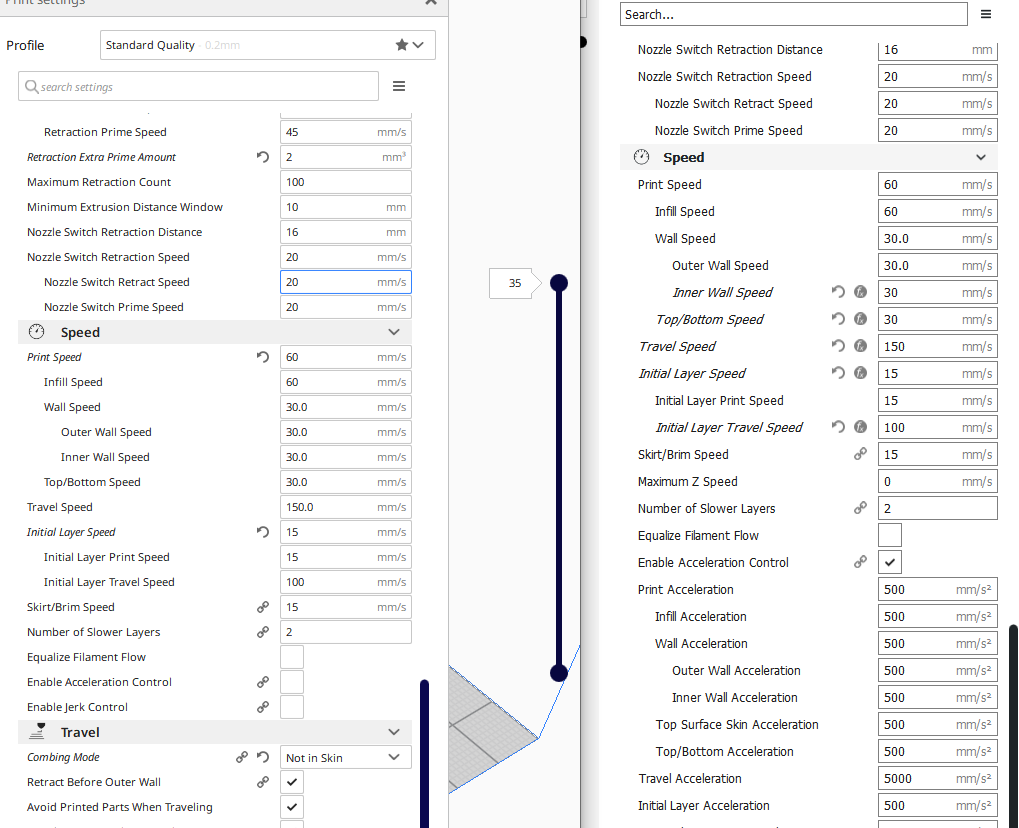Click link icon for Number of Slower Layers, left panel
The width and height of the screenshot is (1019, 828).
(263, 632)
